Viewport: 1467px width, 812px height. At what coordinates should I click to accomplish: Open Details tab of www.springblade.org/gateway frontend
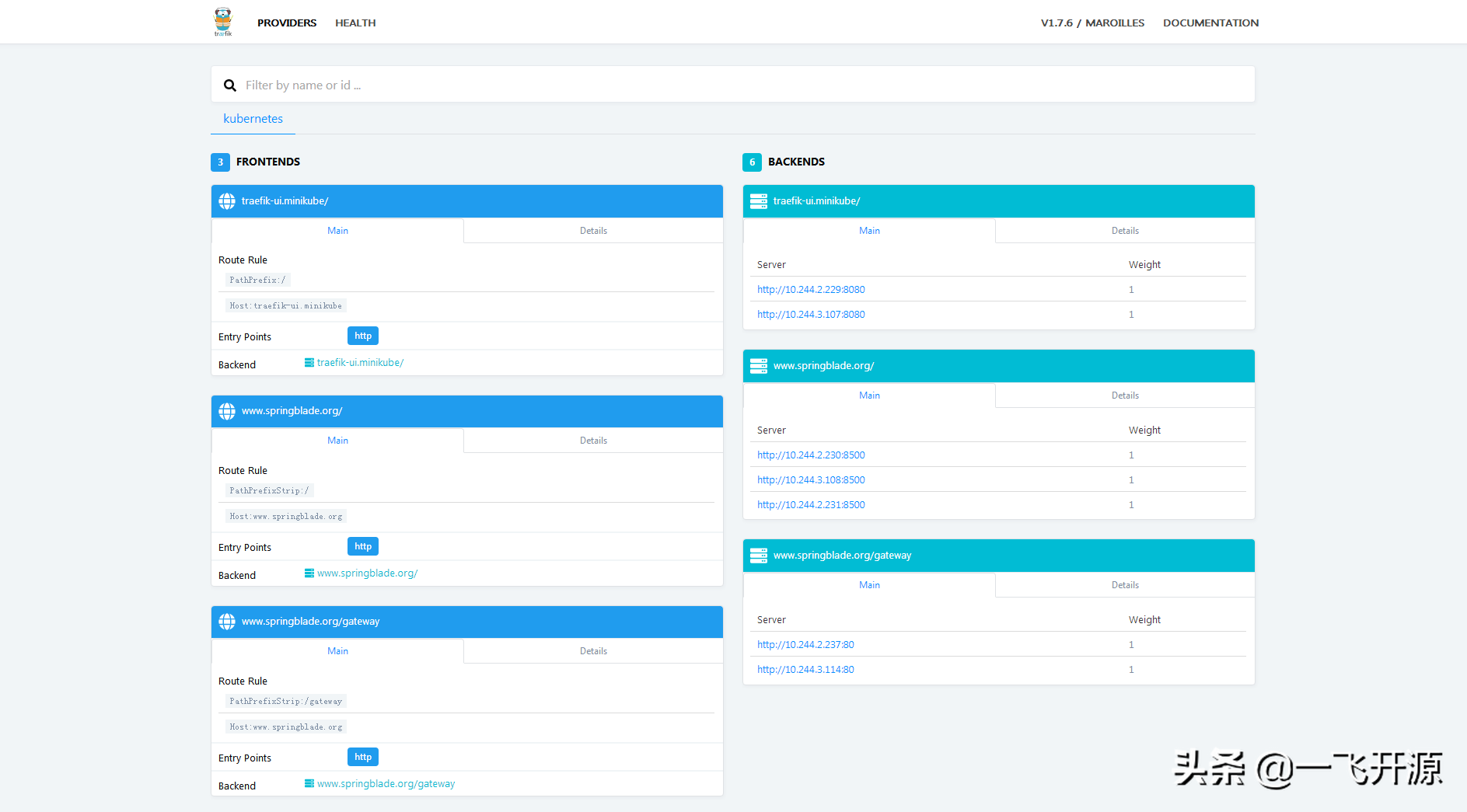click(x=593, y=651)
